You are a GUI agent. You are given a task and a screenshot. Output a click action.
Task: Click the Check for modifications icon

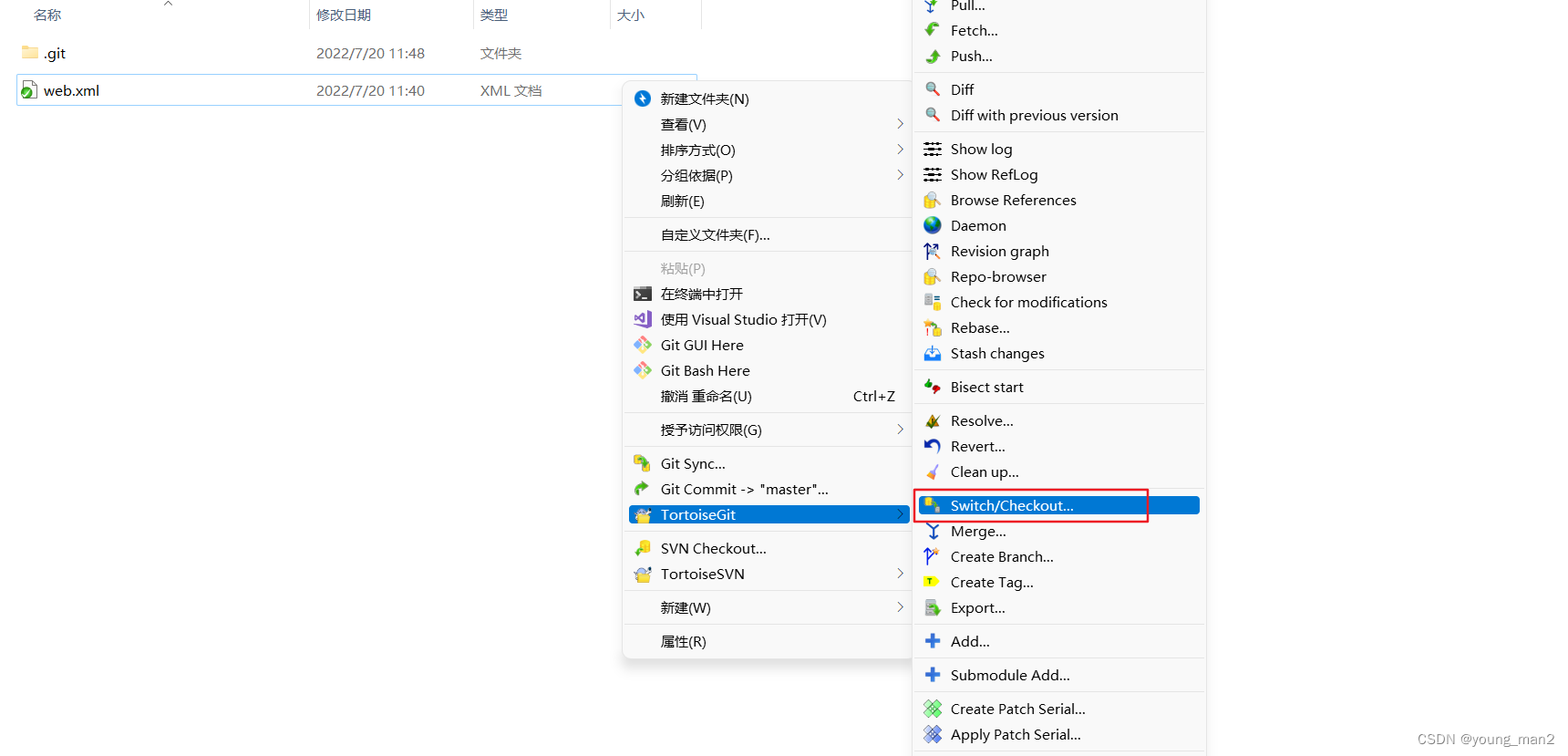(933, 302)
